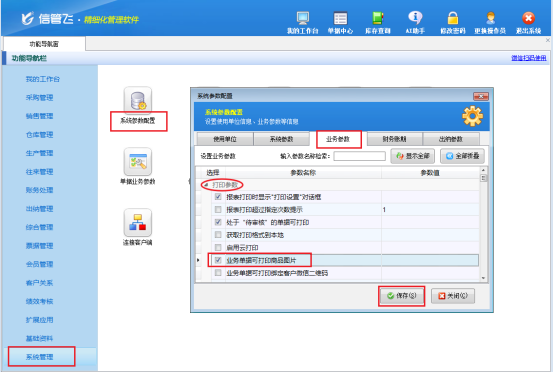Image resolution: width=553 pixels, height=372 pixels.
Task: Switch to the 财务账期 tab
Action: (394, 139)
